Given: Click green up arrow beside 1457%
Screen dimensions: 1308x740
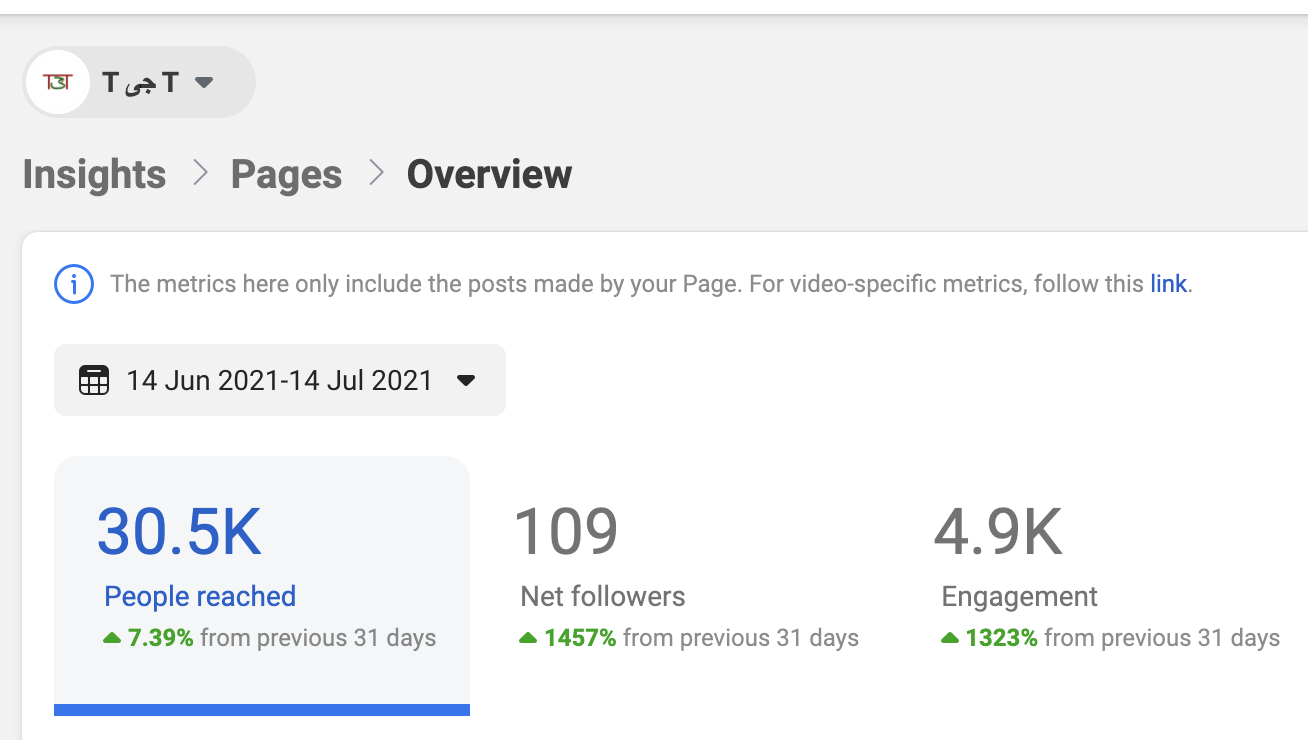Looking at the screenshot, I should 528,638.
